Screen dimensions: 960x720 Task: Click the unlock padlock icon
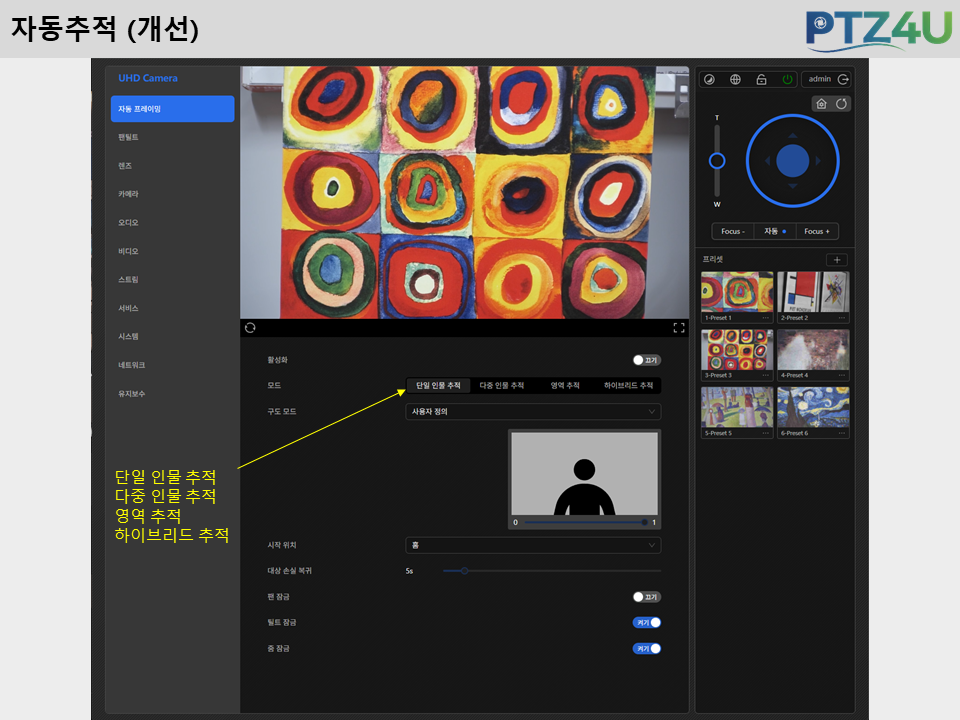[x=761, y=80]
